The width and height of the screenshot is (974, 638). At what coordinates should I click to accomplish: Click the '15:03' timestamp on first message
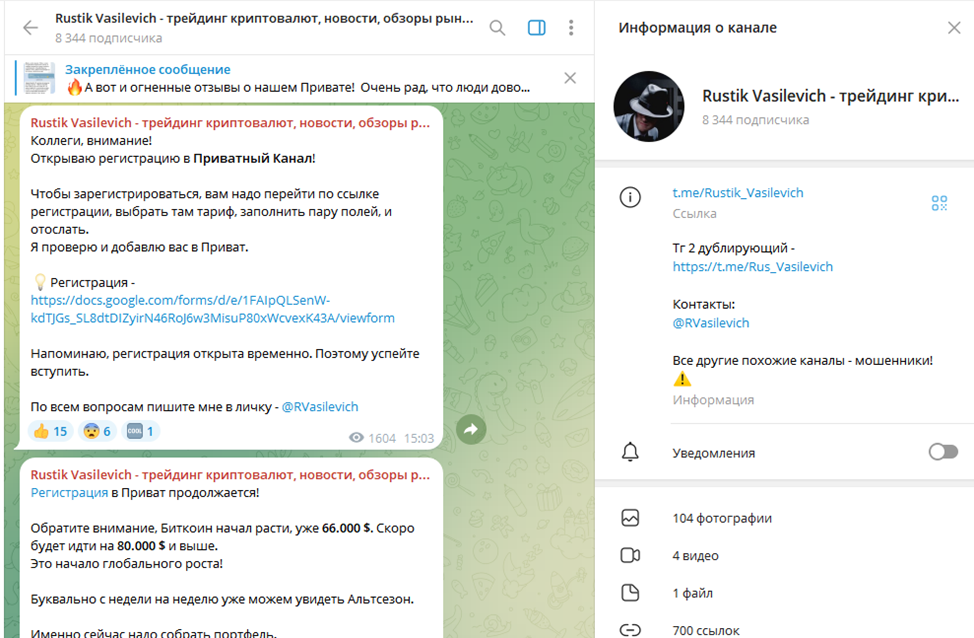tap(419, 439)
